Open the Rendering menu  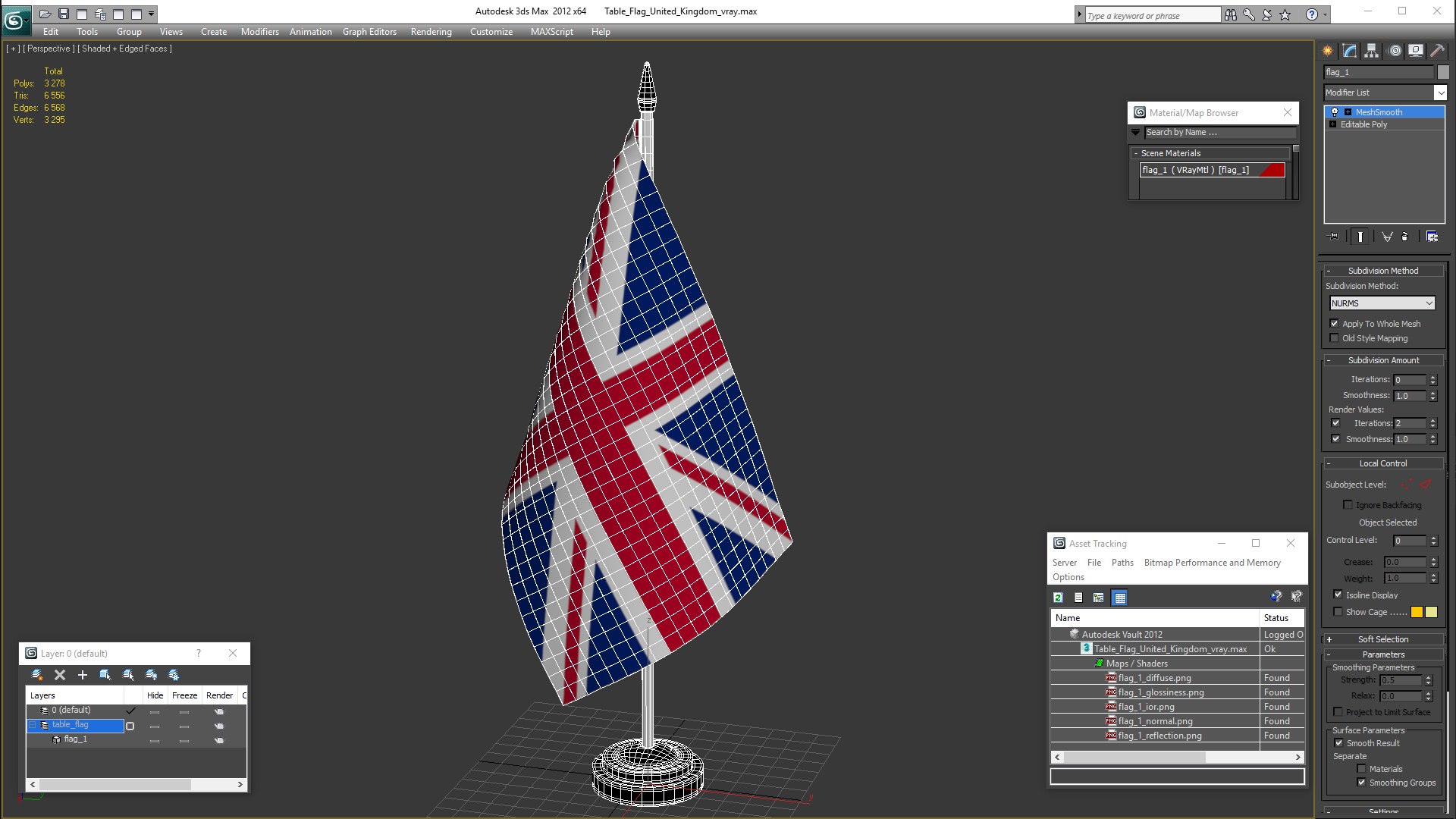click(431, 32)
